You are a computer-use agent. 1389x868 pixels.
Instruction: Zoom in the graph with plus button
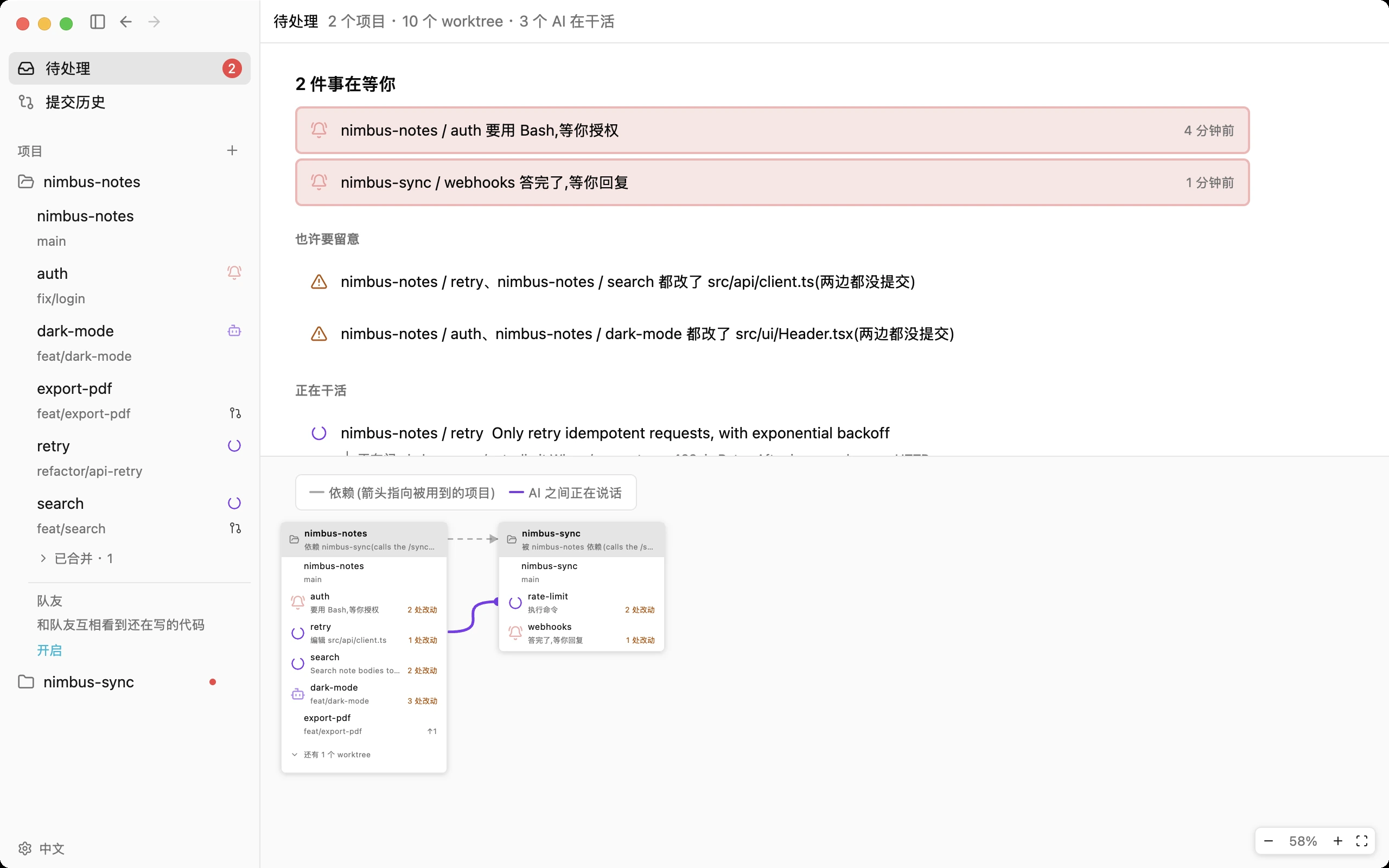tap(1338, 841)
